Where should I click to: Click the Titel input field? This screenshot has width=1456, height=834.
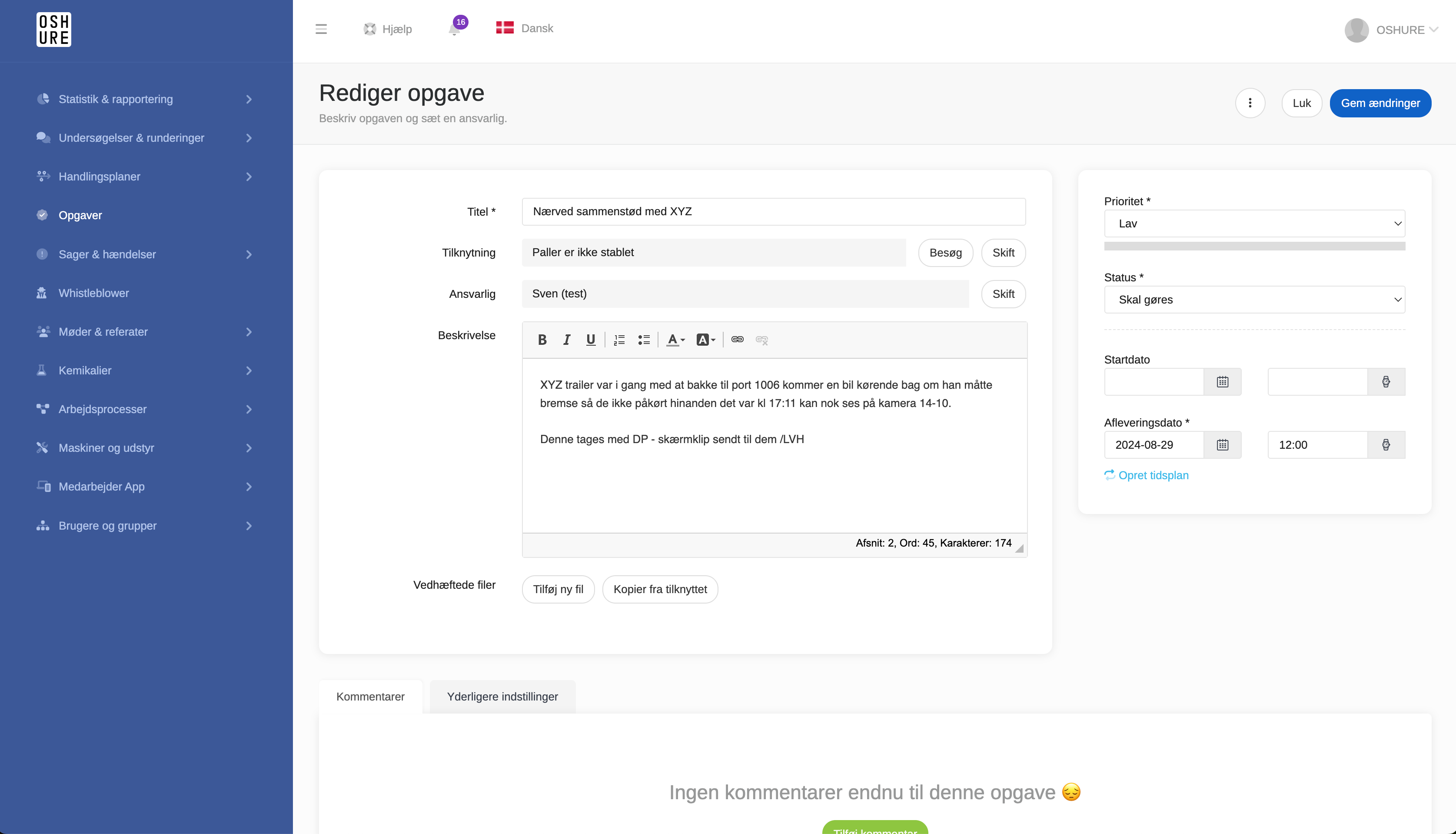774,212
